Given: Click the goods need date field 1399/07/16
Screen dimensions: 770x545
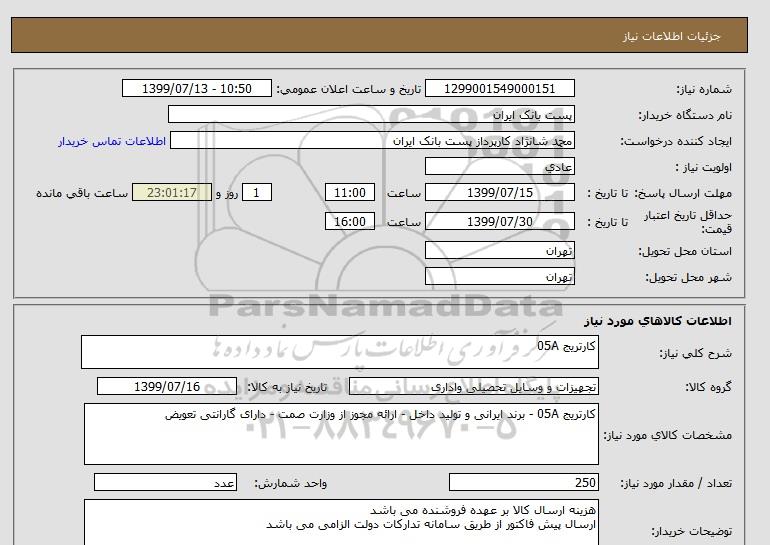Looking at the screenshot, I should pyautogui.click(x=167, y=386).
